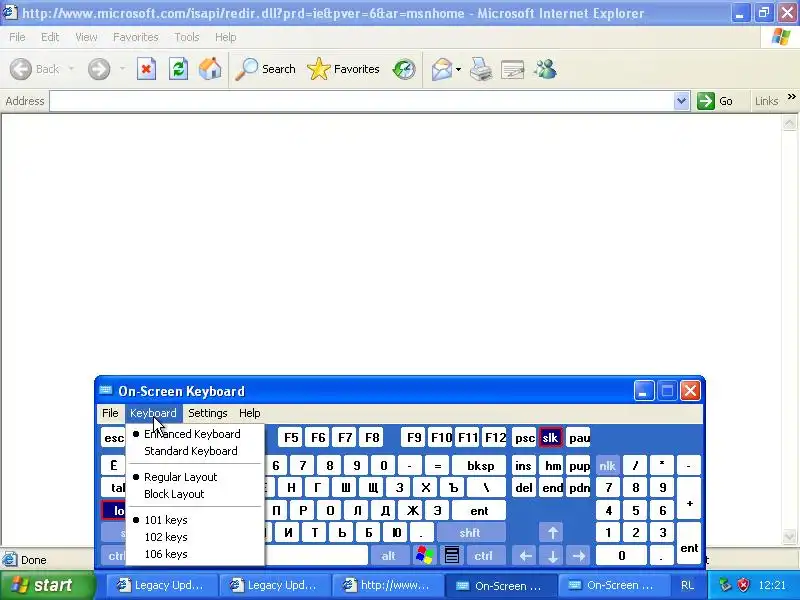Viewport: 800px width, 600px height.
Task: Expand the Address bar dropdown arrow
Action: [681, 101]
